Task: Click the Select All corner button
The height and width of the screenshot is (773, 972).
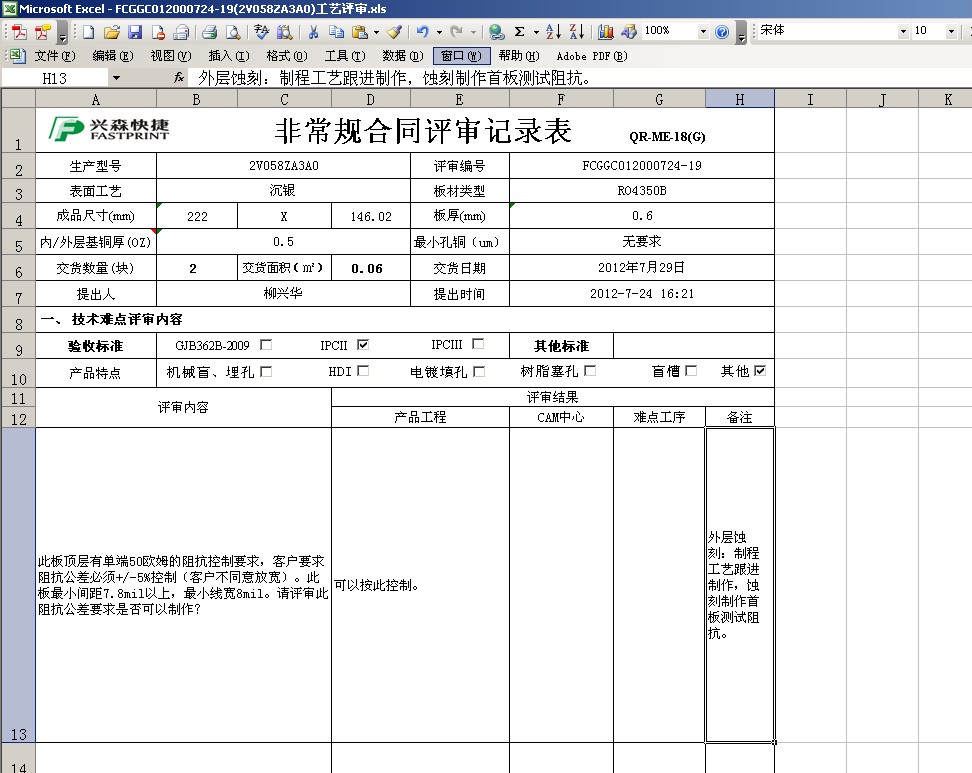Action: pos(19,99)
